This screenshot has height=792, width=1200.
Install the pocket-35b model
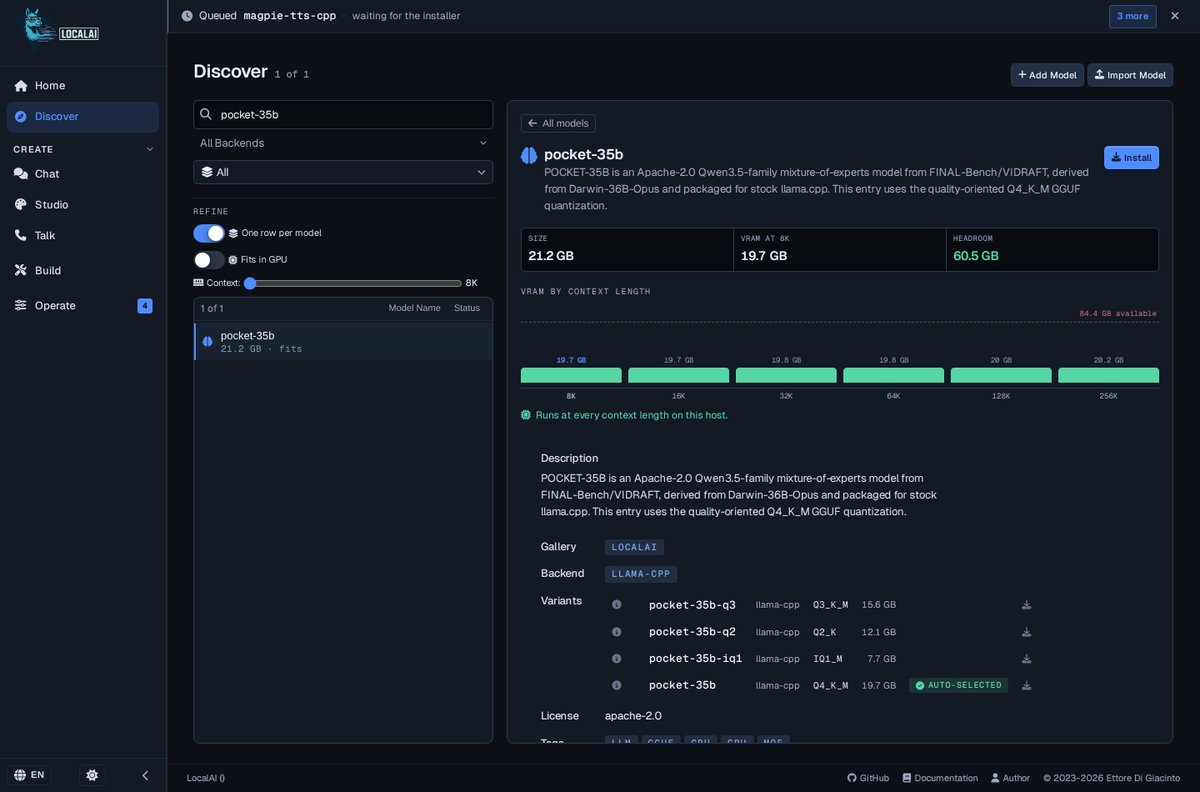[1131, 157]
